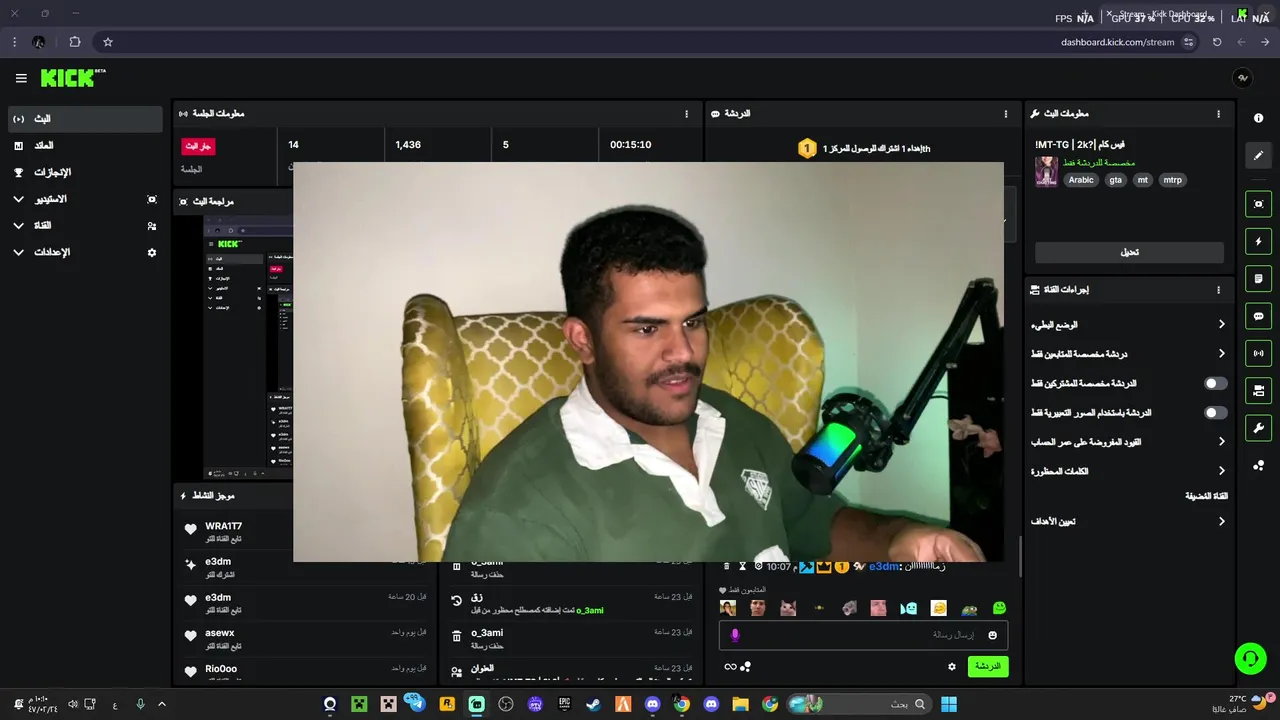
Task: Click the green wrench rail icon
Action: point(1258,428)
